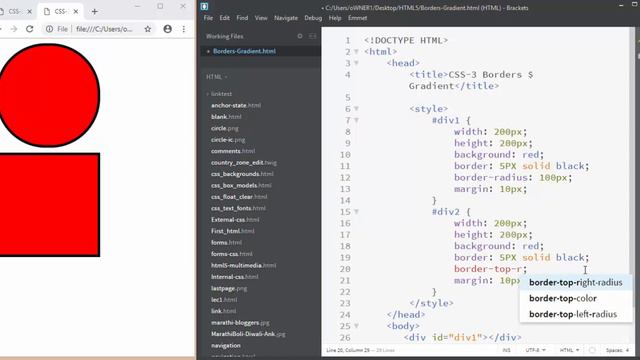The width and height of the screenshot is (640, 360).
Task: Choose border-top-right-radius code hint
Action: pyautogui.click(x=576, y=282)
